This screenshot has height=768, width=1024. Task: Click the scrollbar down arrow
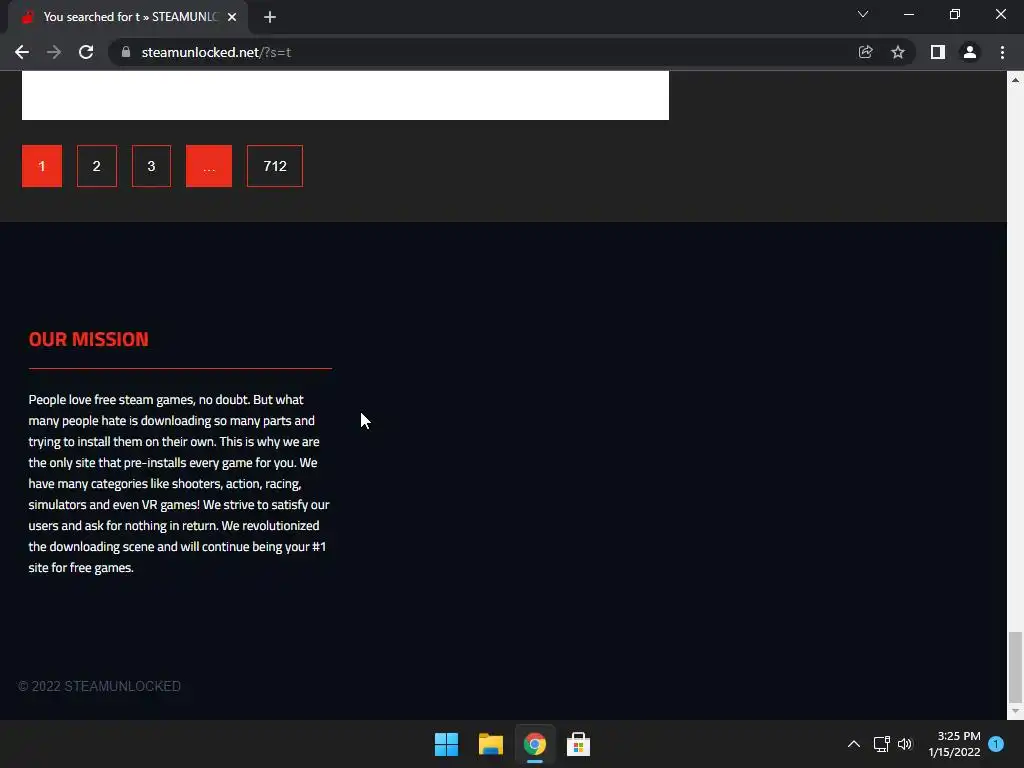coord(1015,711)
